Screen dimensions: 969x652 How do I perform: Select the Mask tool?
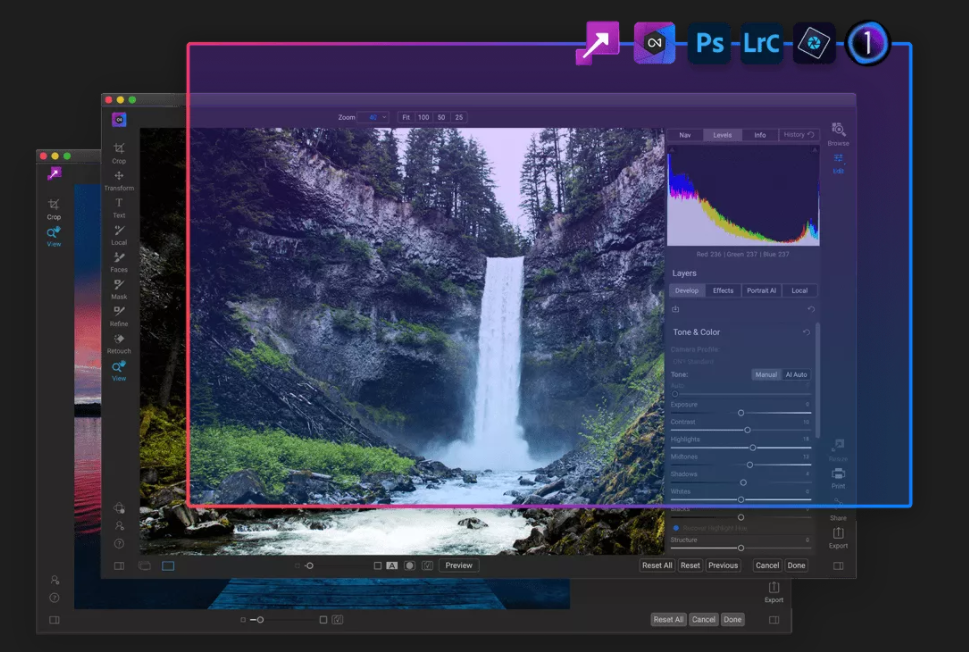119,289
